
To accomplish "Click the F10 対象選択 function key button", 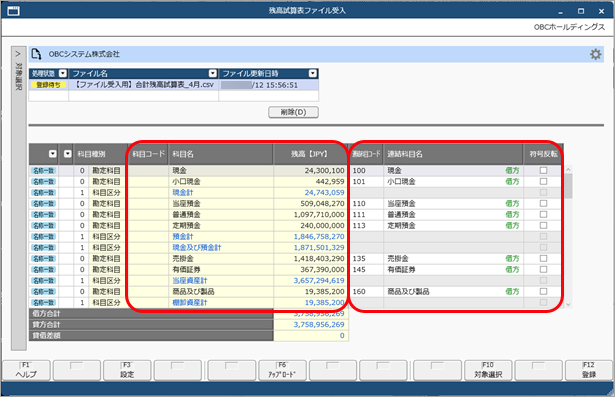I will click(x=488, y=370).
